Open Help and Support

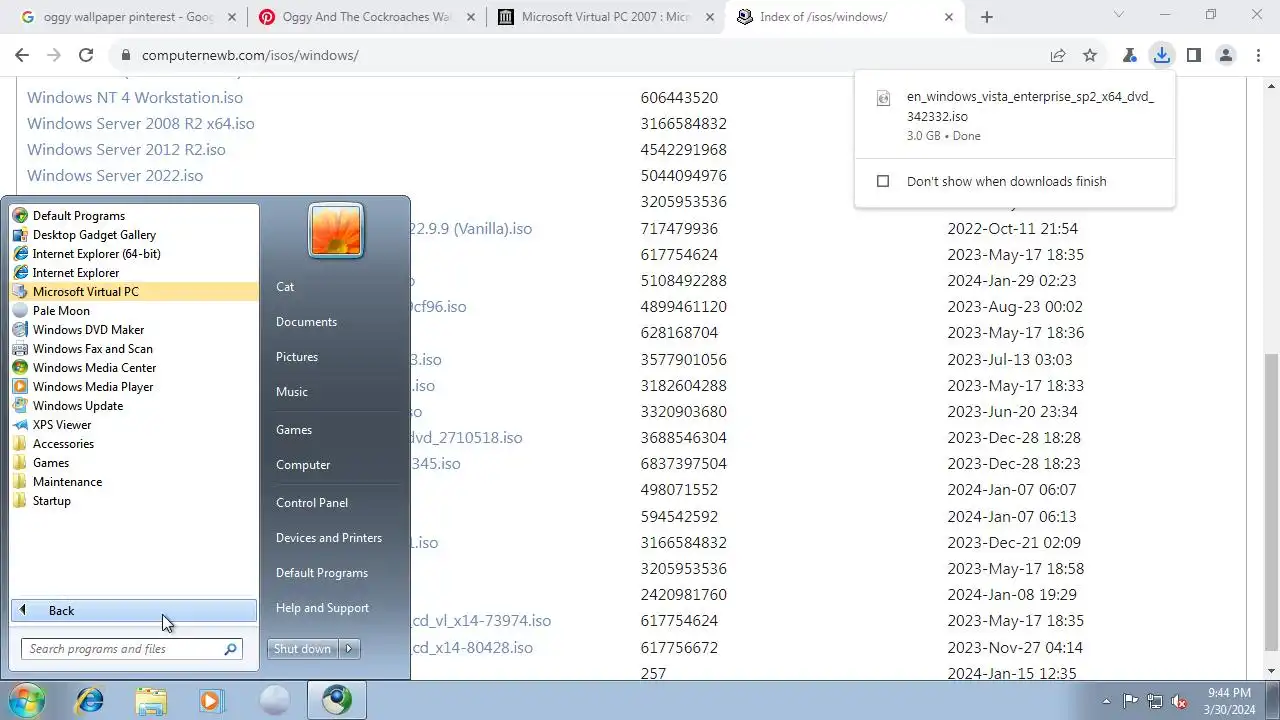point(322,608)
